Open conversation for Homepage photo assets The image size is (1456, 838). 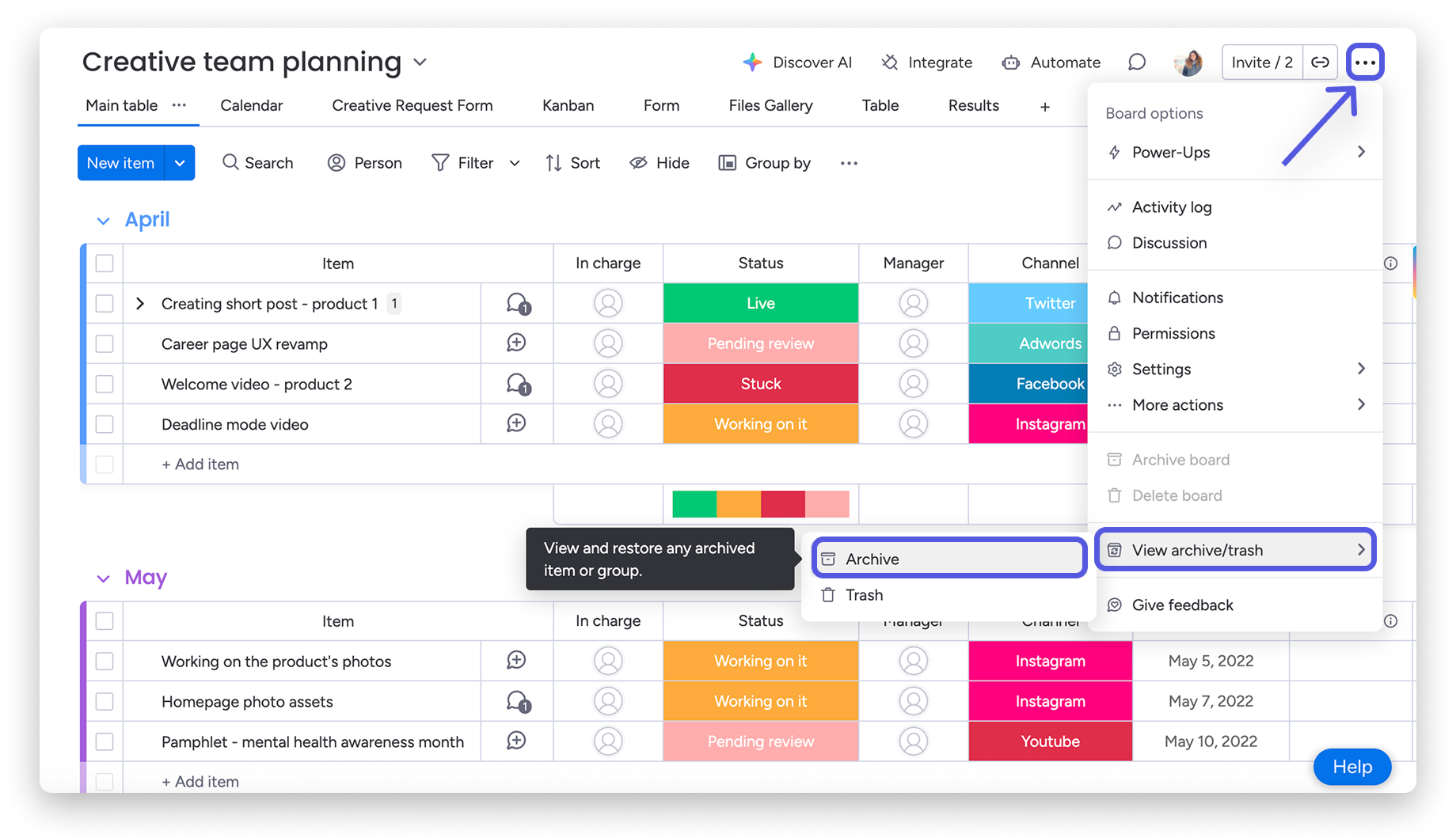(x=518, y=701)
